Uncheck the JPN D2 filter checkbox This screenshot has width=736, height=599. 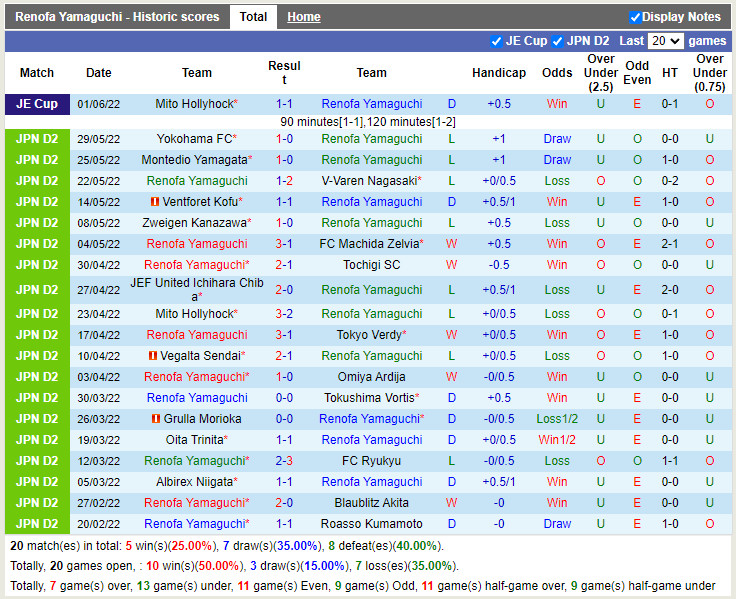click(558, 41)
